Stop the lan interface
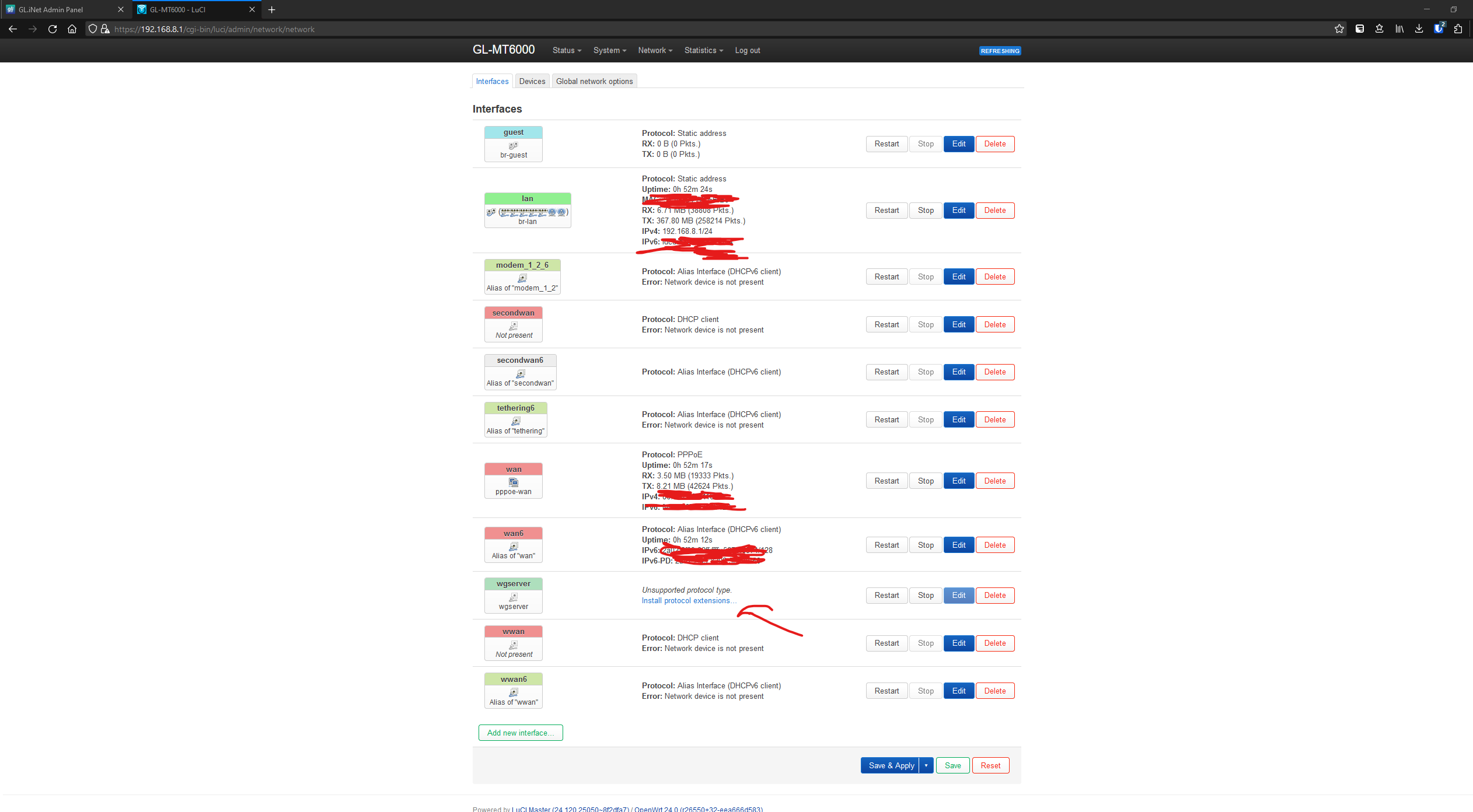This screenshot has height=812, width=1473. pos(926,210)
